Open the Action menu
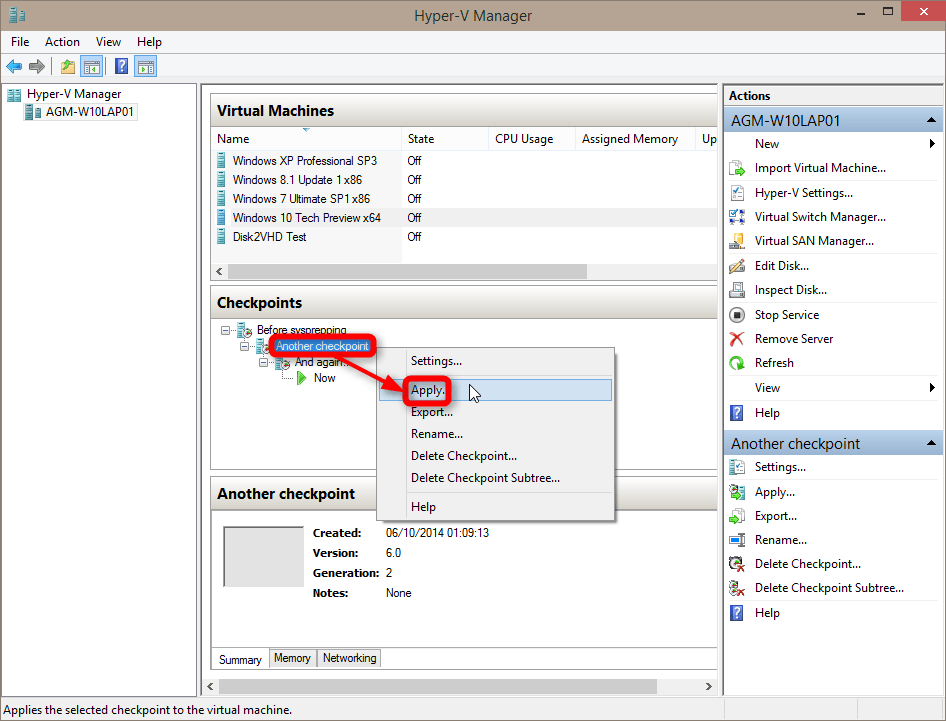The height and width of the screenshot is (721, 946). pos(62,42)
